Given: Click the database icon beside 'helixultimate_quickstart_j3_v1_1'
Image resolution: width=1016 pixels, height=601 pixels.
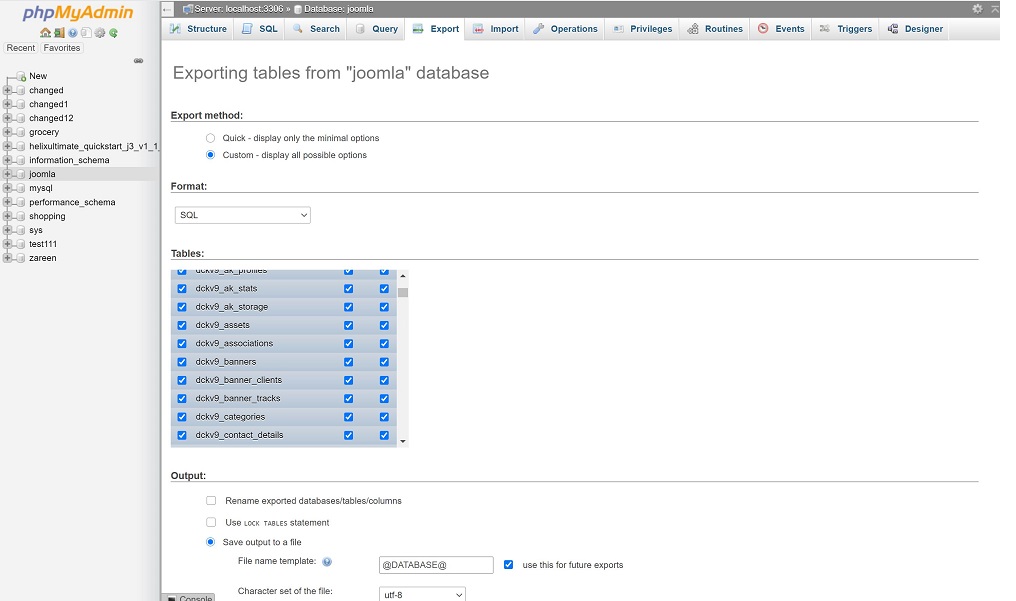Looking at the screenshot, I should (x=21, y=146).
